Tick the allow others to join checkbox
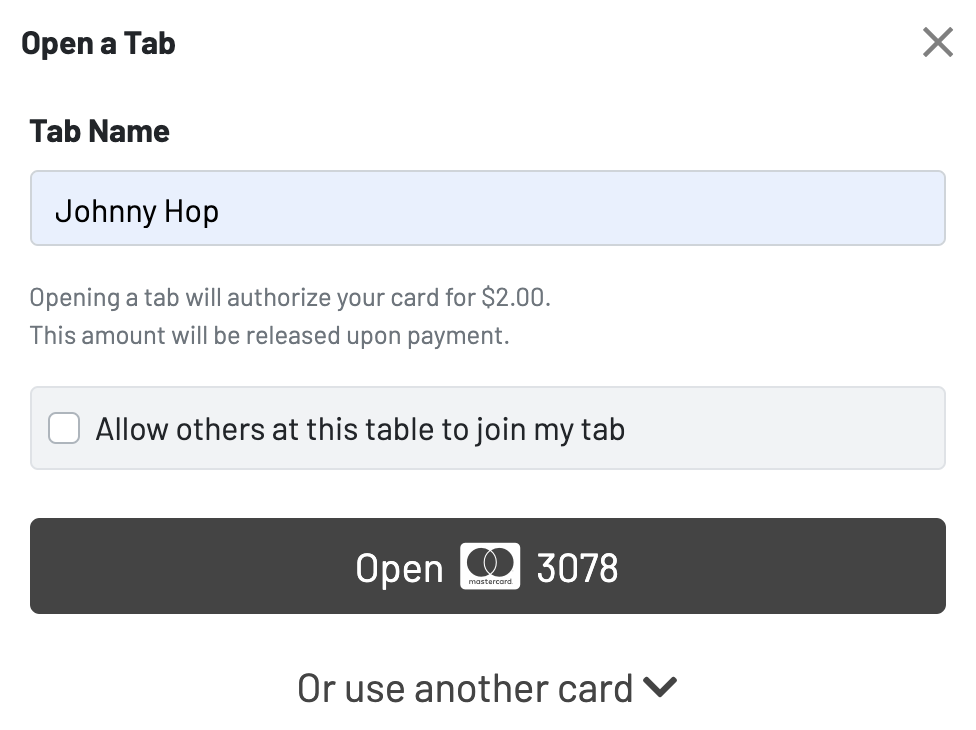Screen dimensions: 976x730 (x=64, y=429)
